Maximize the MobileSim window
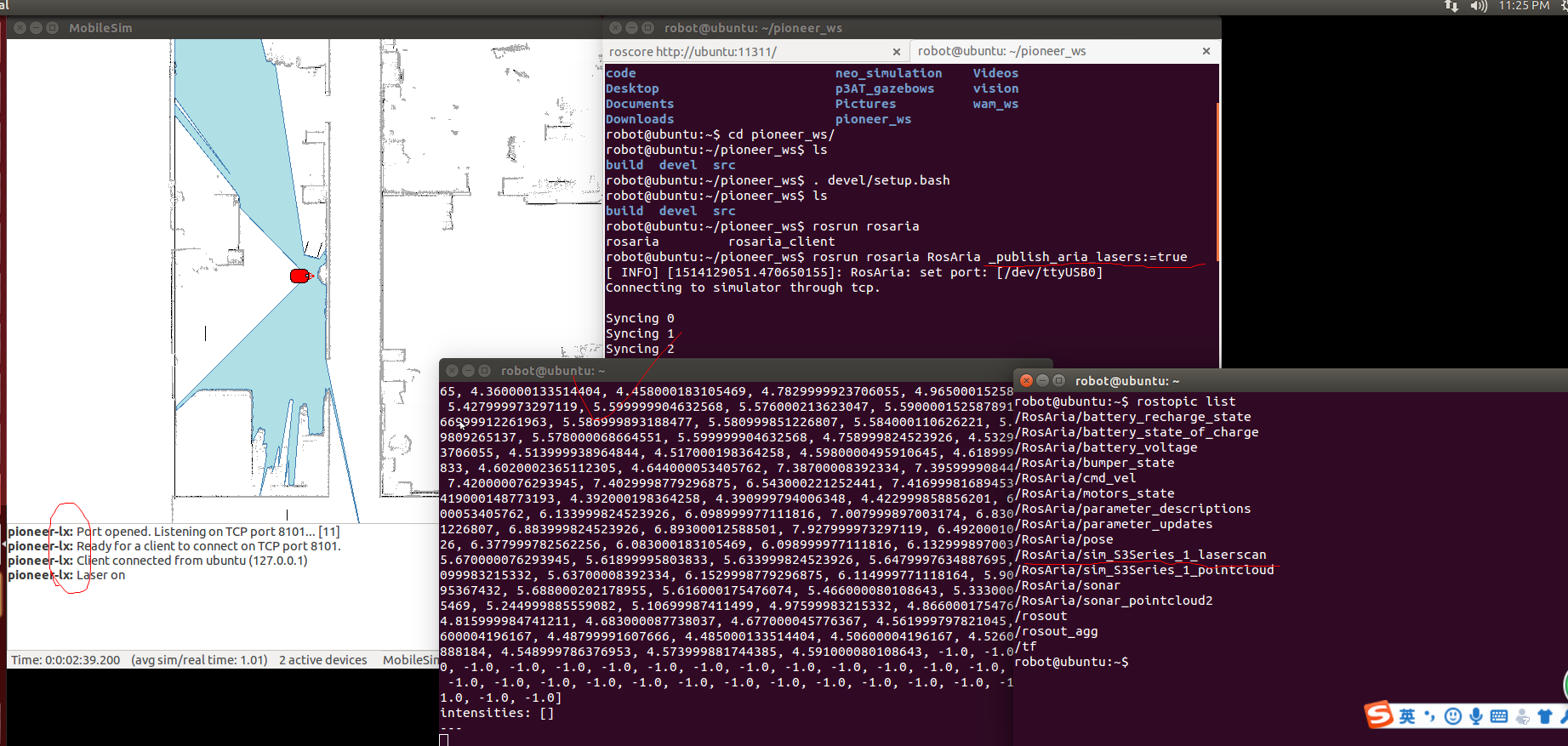 coord(52,28)
